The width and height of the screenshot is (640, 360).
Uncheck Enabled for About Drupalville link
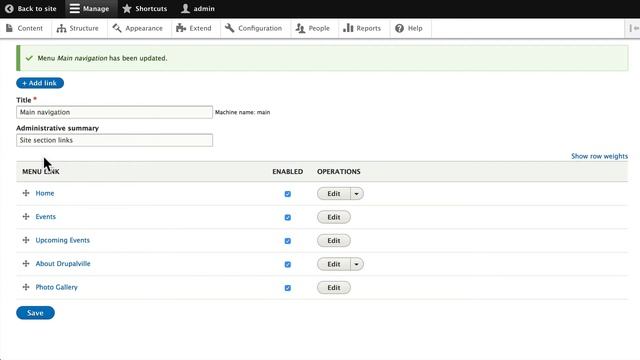[x=288, y=264]
